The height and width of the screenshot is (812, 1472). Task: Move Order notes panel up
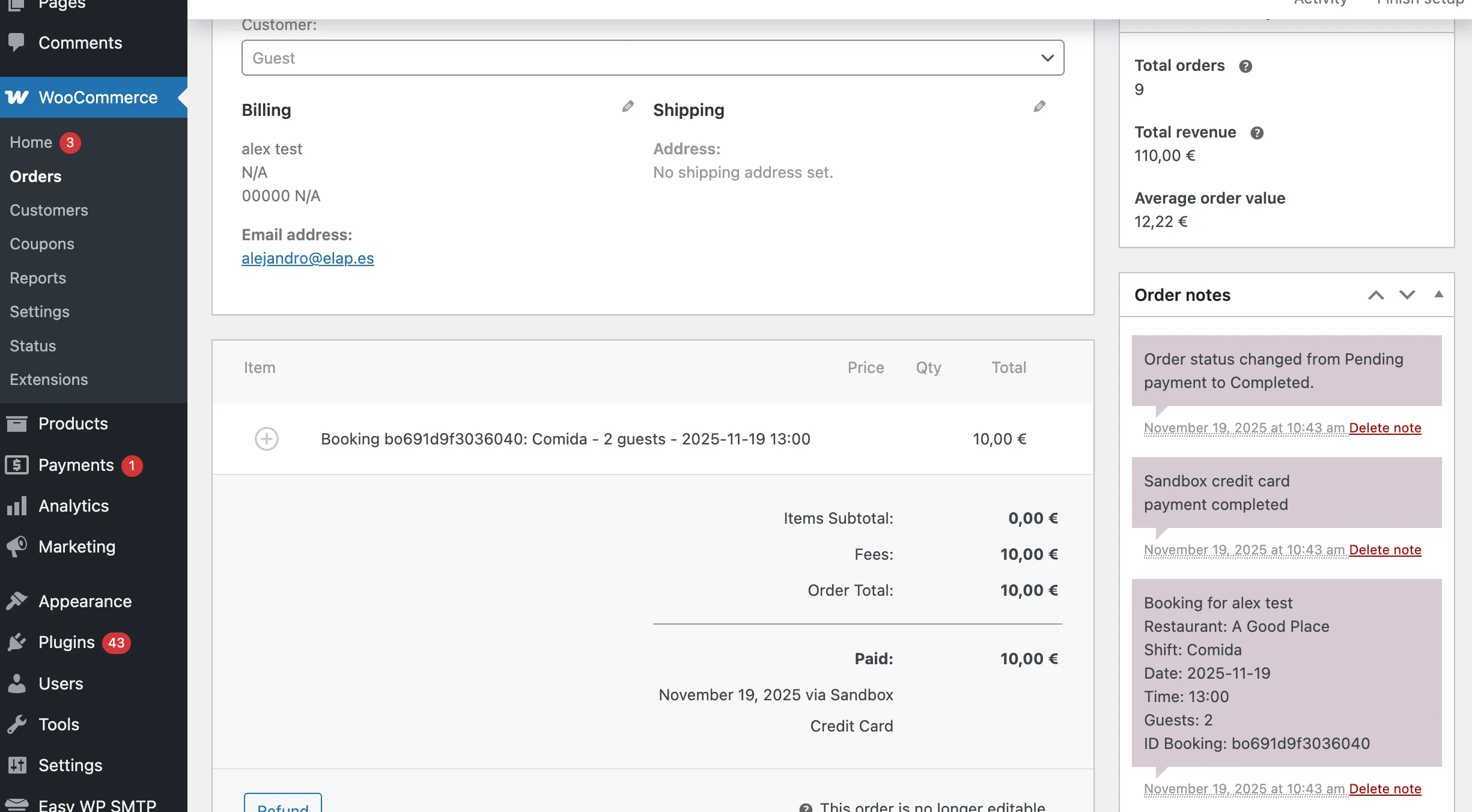[x=1376, y=295]
